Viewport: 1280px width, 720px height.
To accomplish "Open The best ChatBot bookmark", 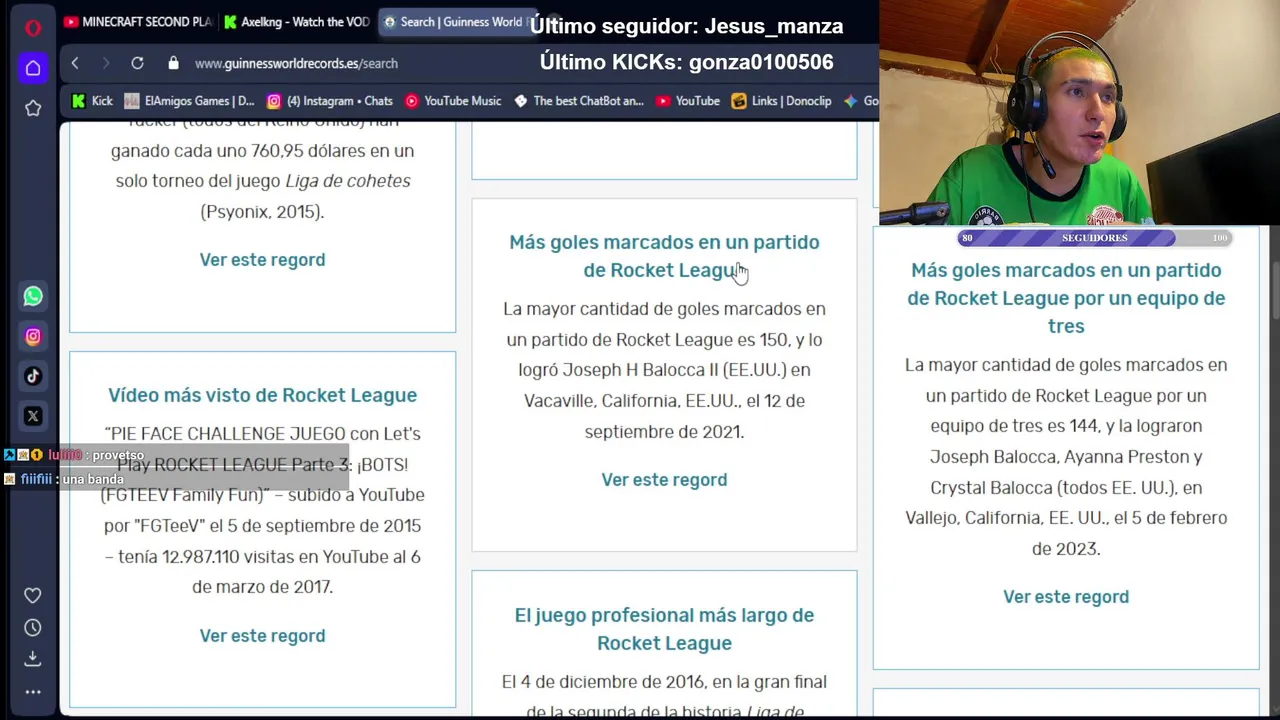I will coord(579,101).
